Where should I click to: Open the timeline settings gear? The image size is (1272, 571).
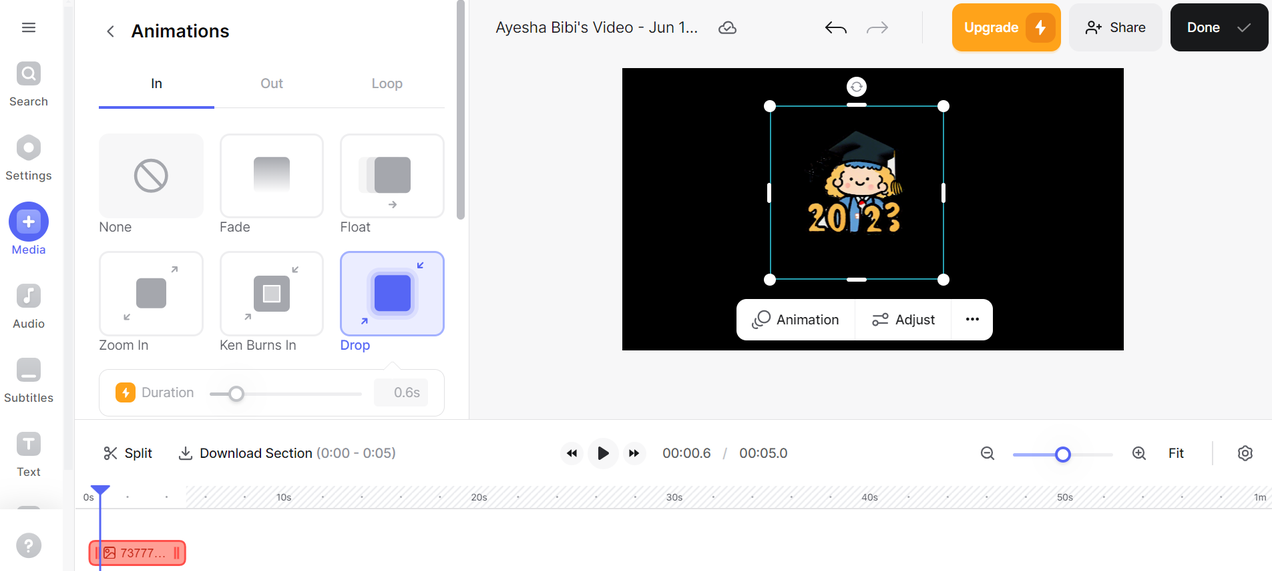coord(1245,453)
